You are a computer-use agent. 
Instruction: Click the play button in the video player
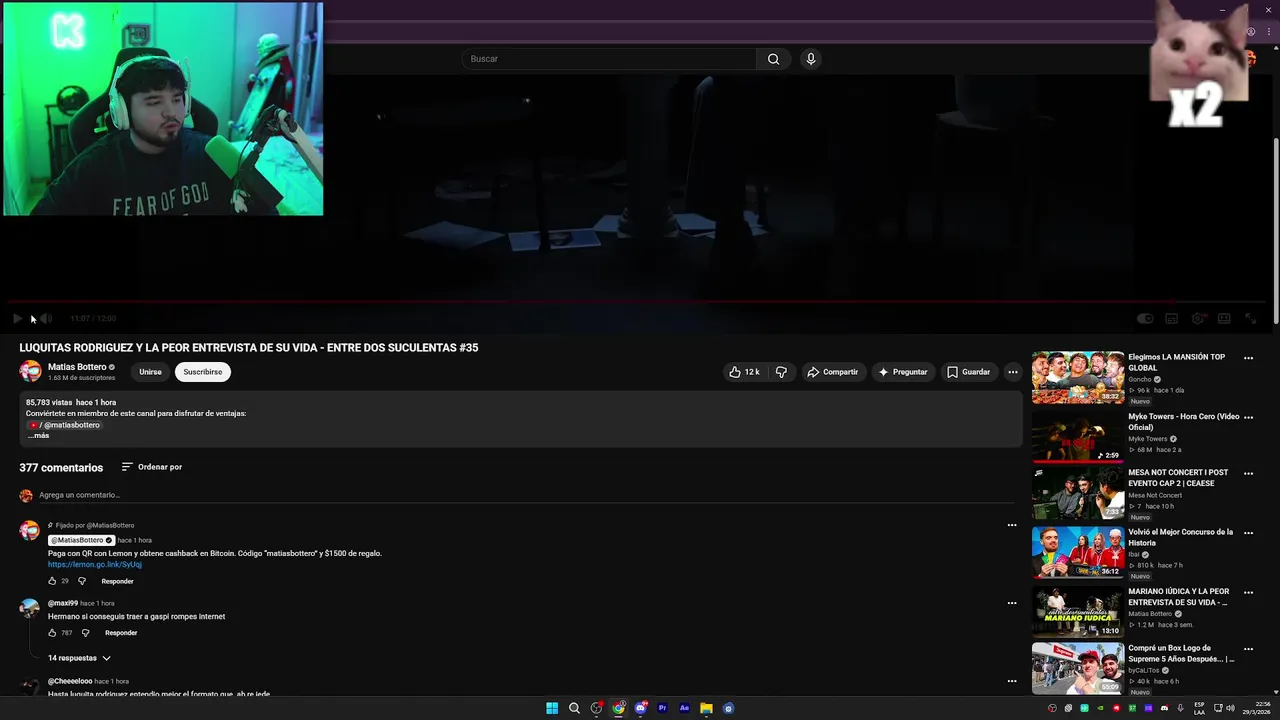pyautogui.click(x=17, y=319)
